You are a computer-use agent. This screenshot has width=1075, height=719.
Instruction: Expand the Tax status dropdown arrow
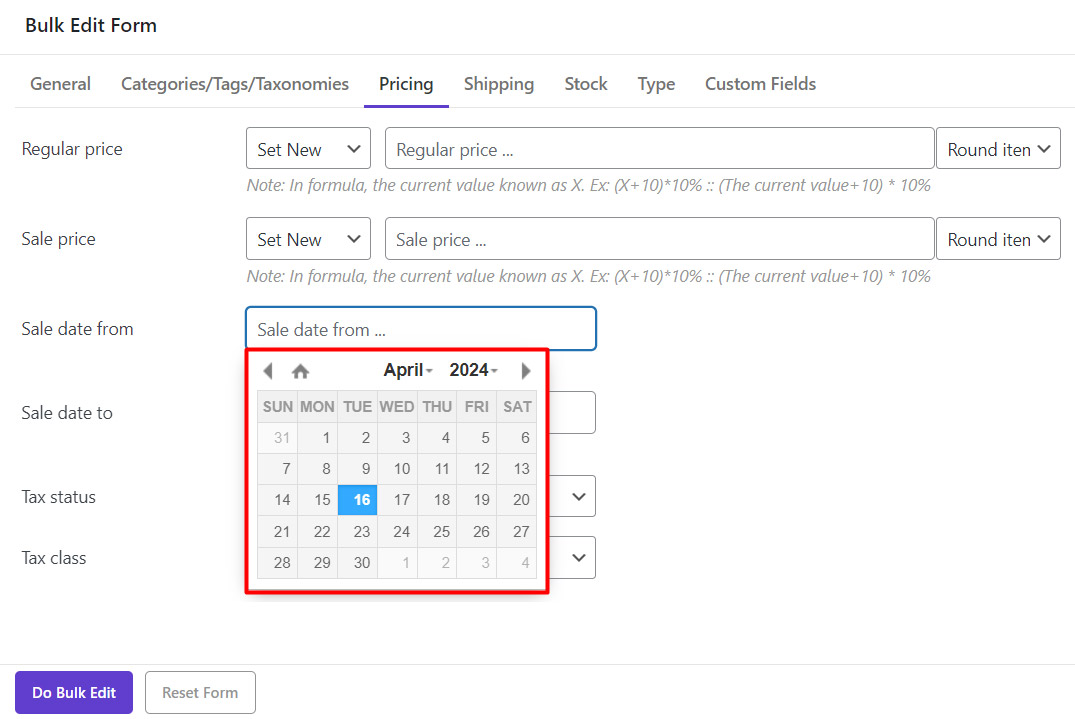coord(579,496)
